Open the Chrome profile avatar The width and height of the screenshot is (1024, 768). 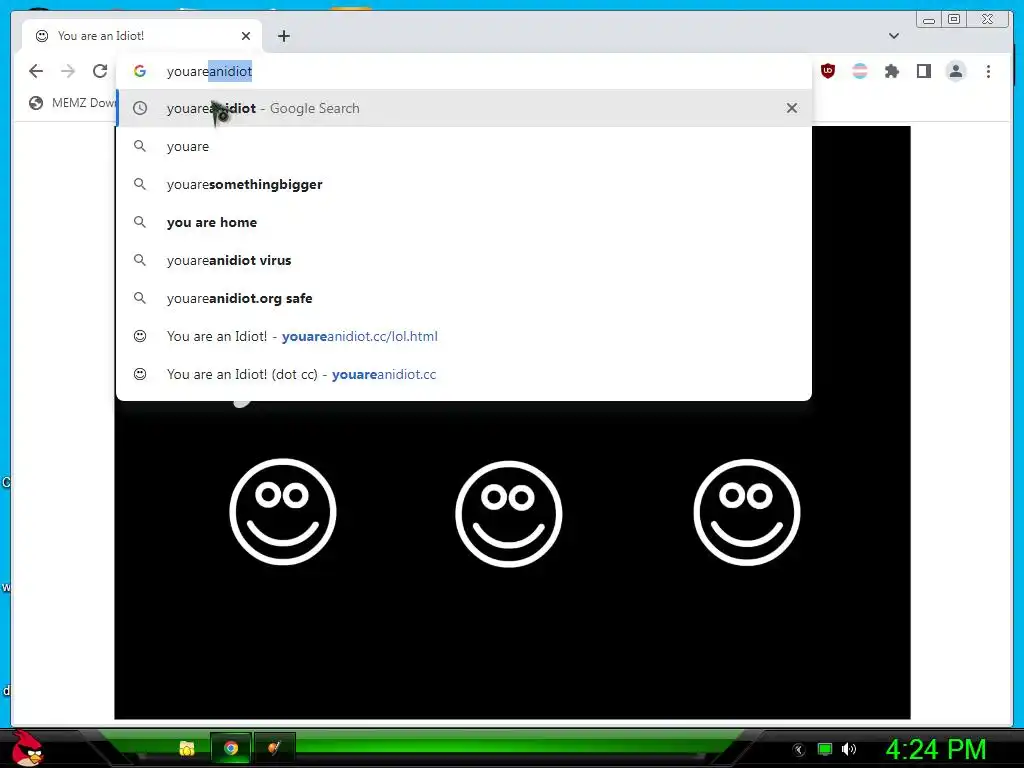955,71
